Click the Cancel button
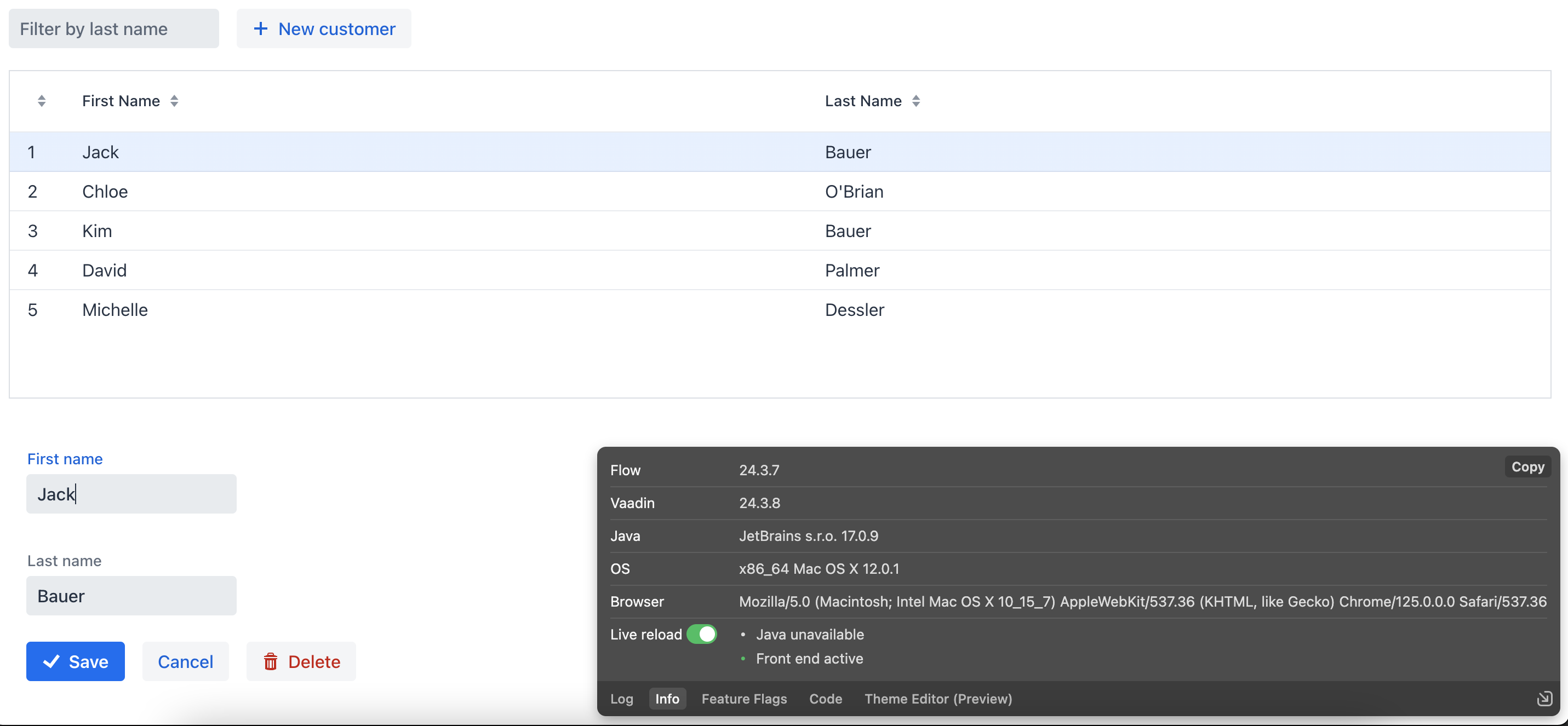 pos(185,661)
